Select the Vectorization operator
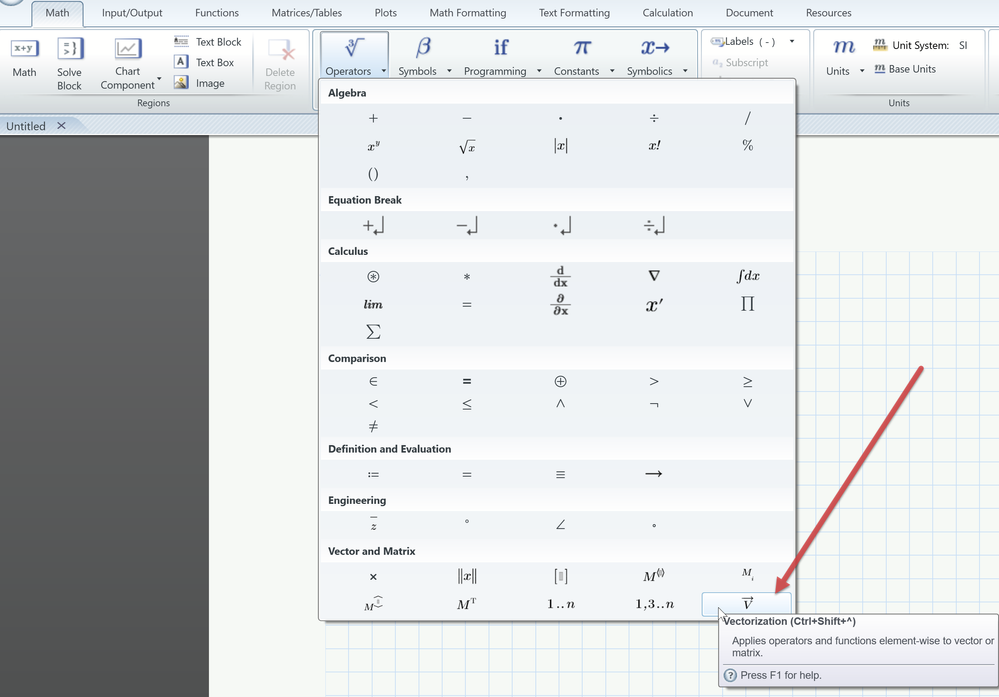Image resolution: width=999 pixels, height=697 pixels. [x=746, y=604]
